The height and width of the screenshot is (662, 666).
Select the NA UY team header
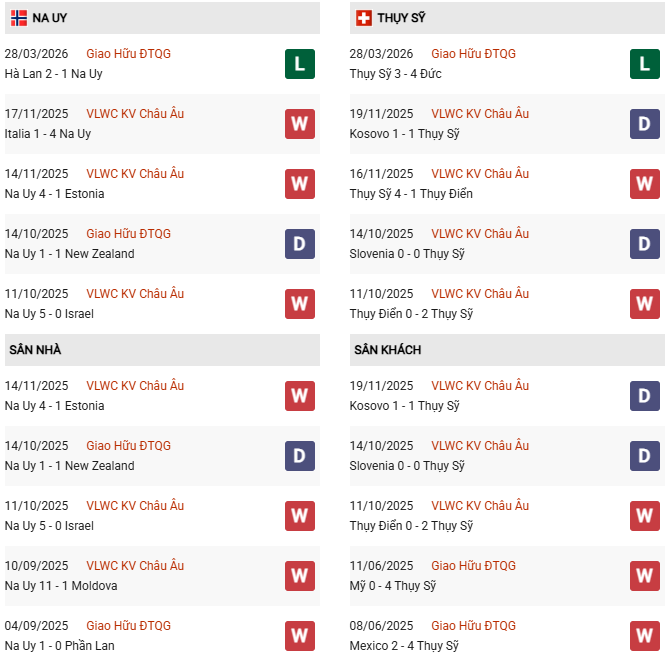click(x=50, y=18)
